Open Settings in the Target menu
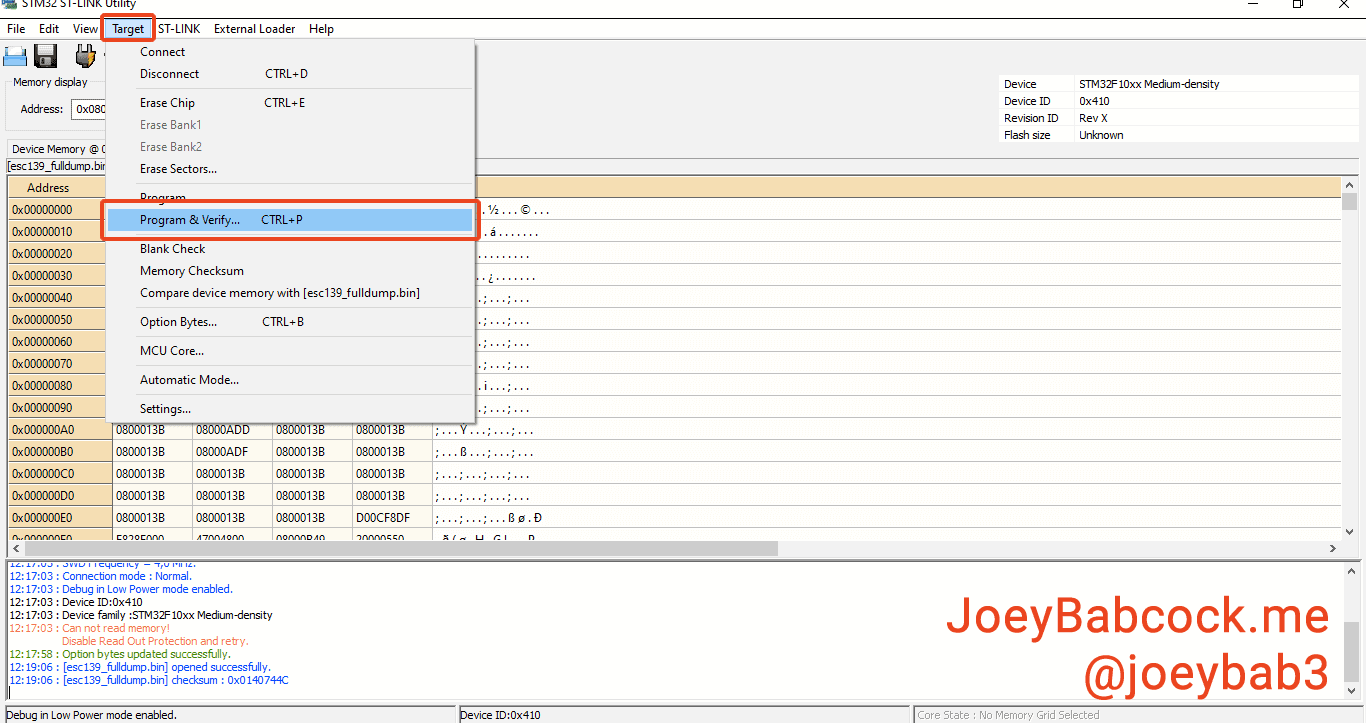This screenshot has height=723, width=1366. (x=165, y=409)
